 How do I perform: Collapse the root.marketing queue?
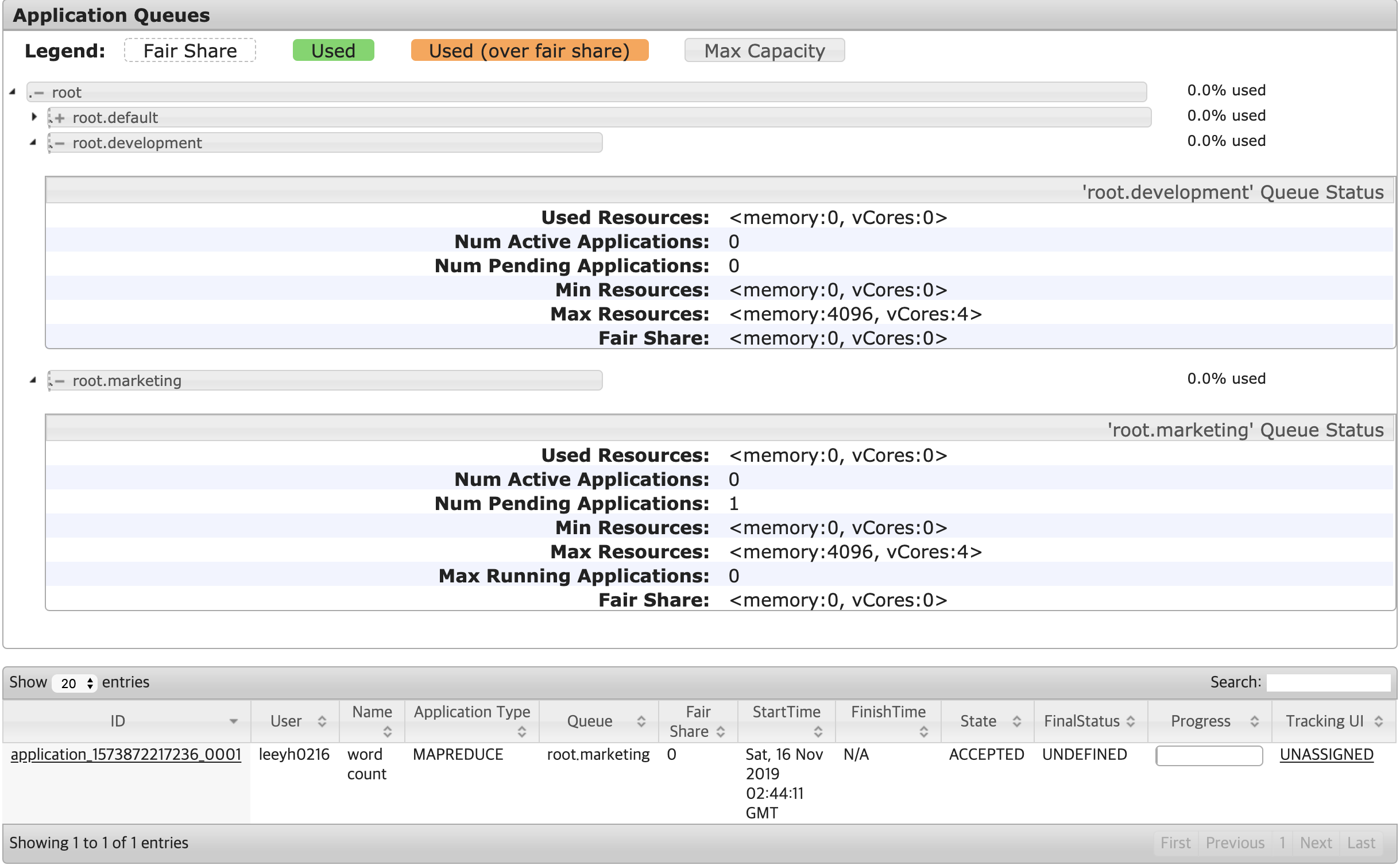point(34,380)
